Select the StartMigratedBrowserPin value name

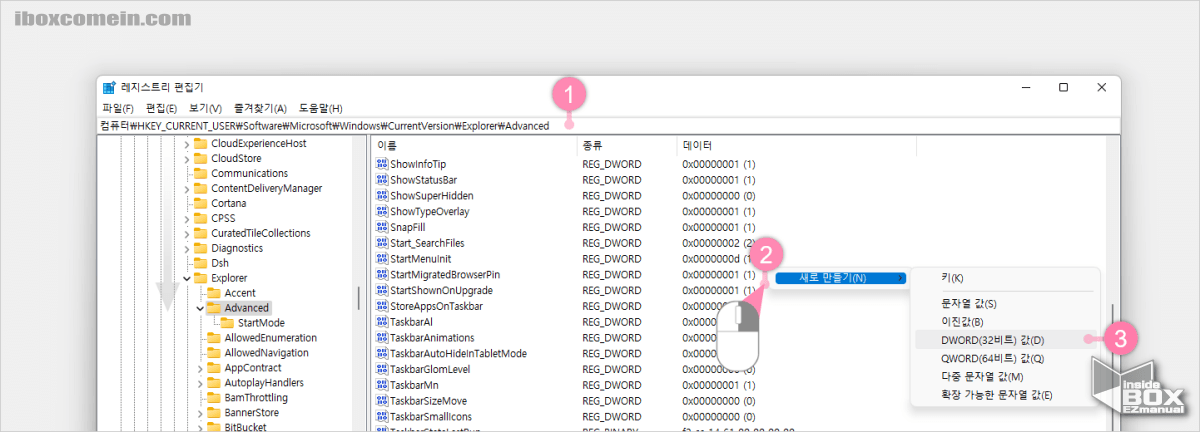click(x=445, y=275)
